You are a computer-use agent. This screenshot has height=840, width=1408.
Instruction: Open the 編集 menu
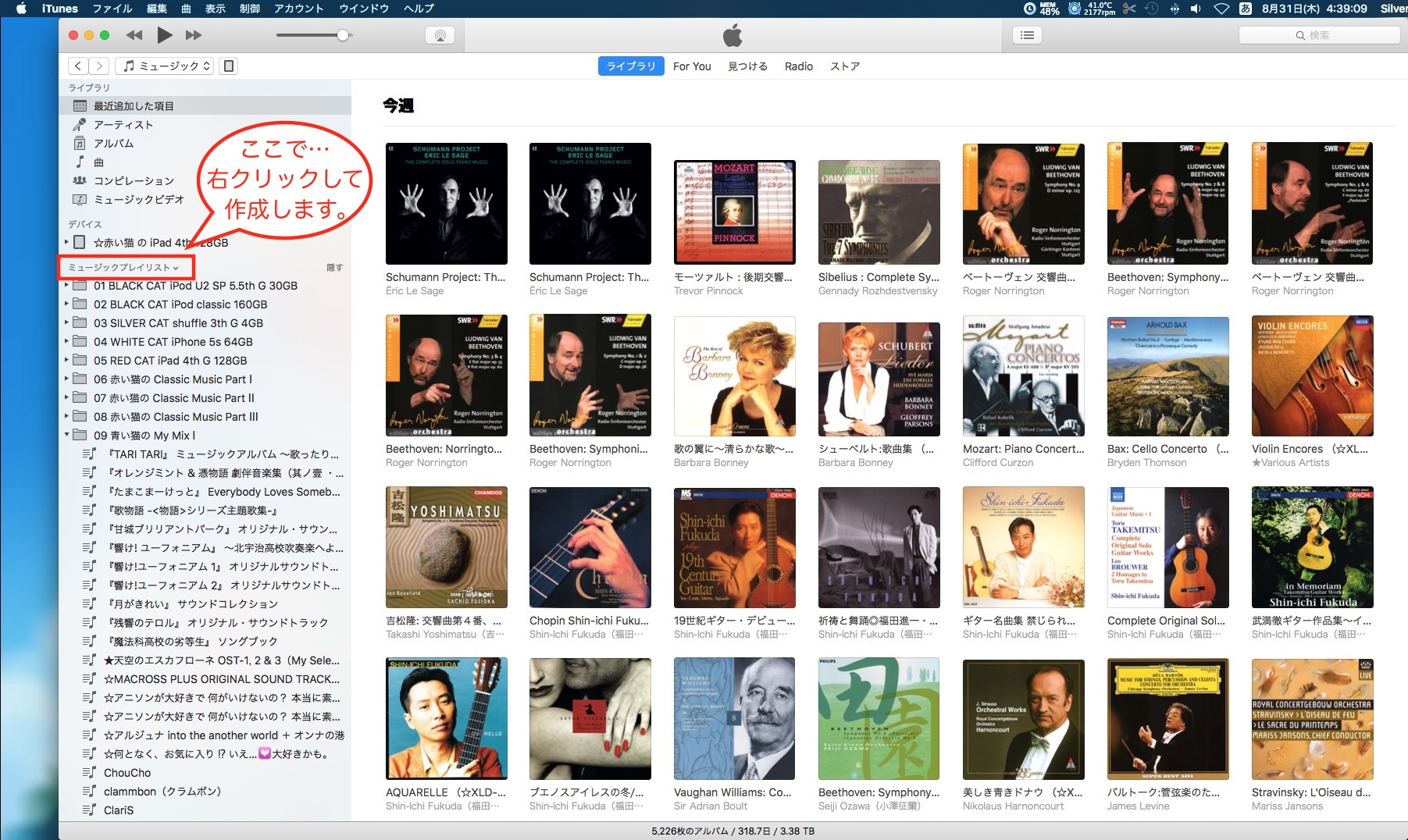(156, 9)
